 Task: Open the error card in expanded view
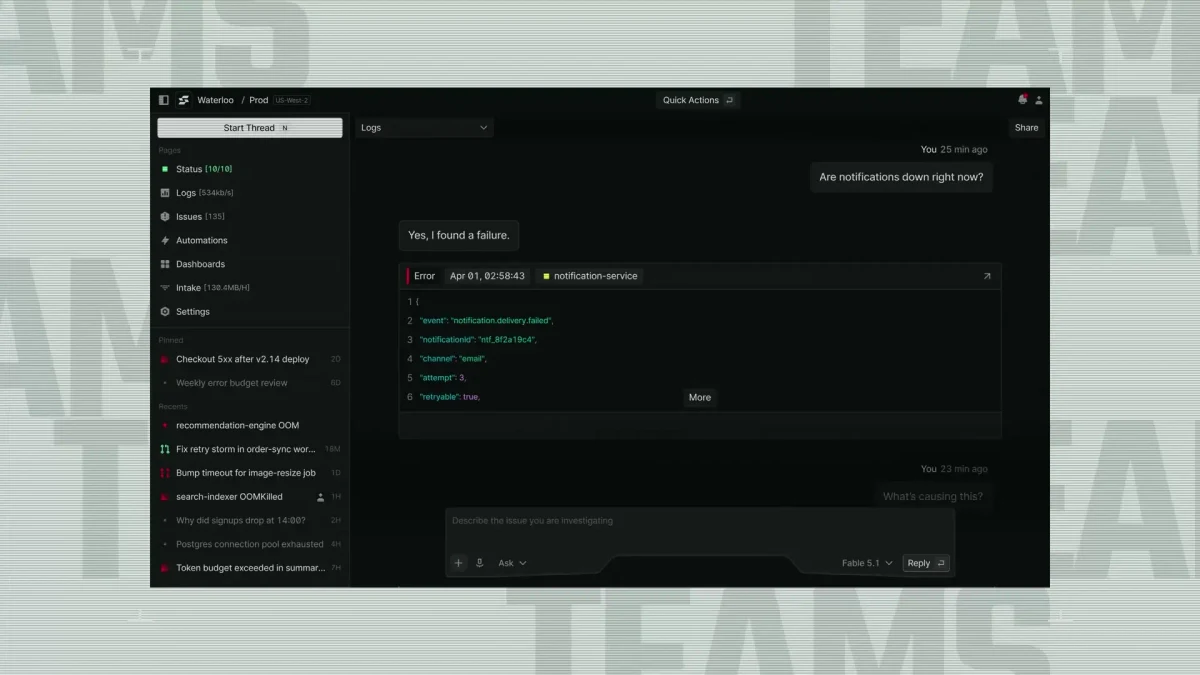(x=987, y=276)
